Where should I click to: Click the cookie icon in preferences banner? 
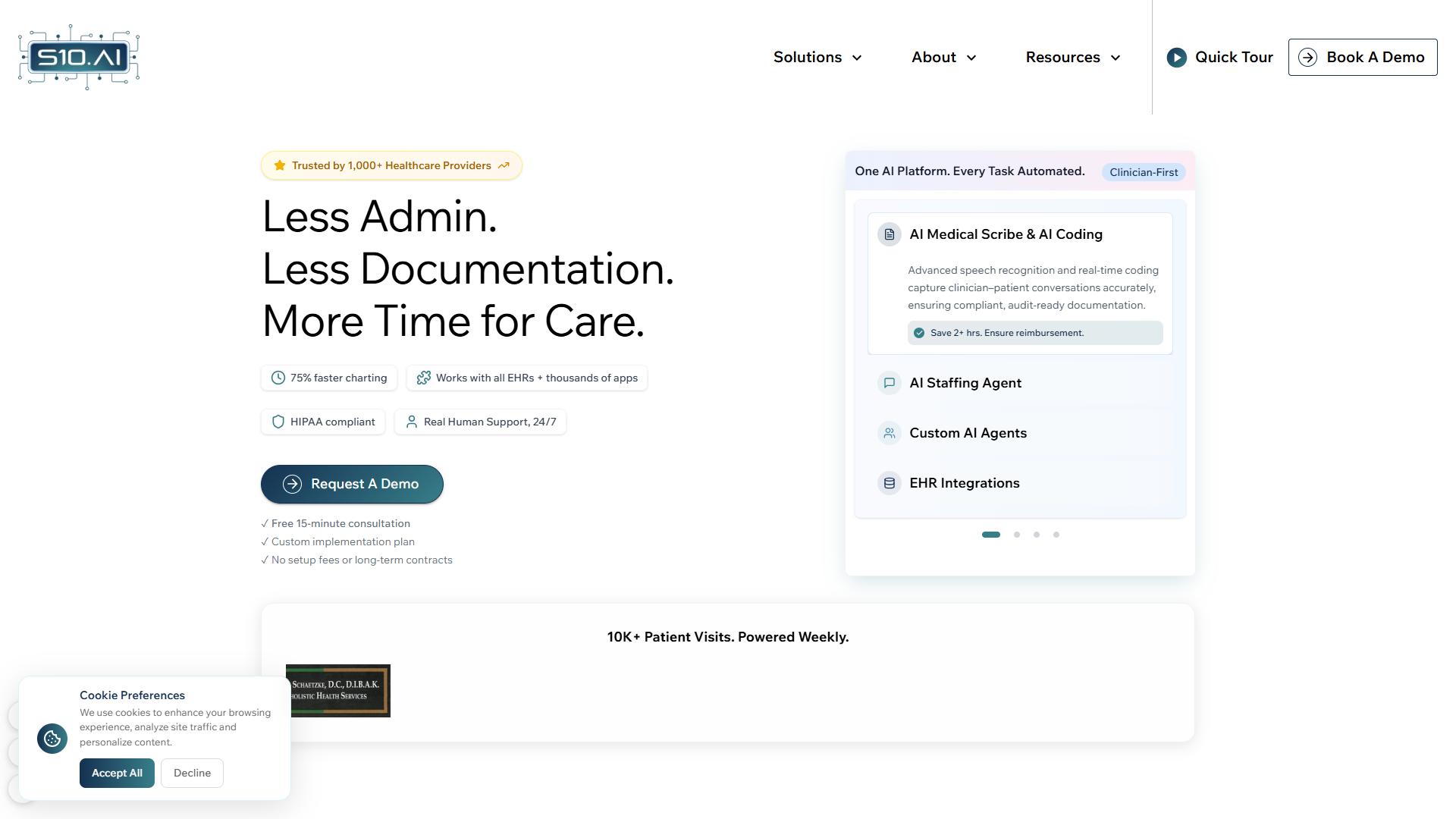pyautogui.click(x=52, y=738)
